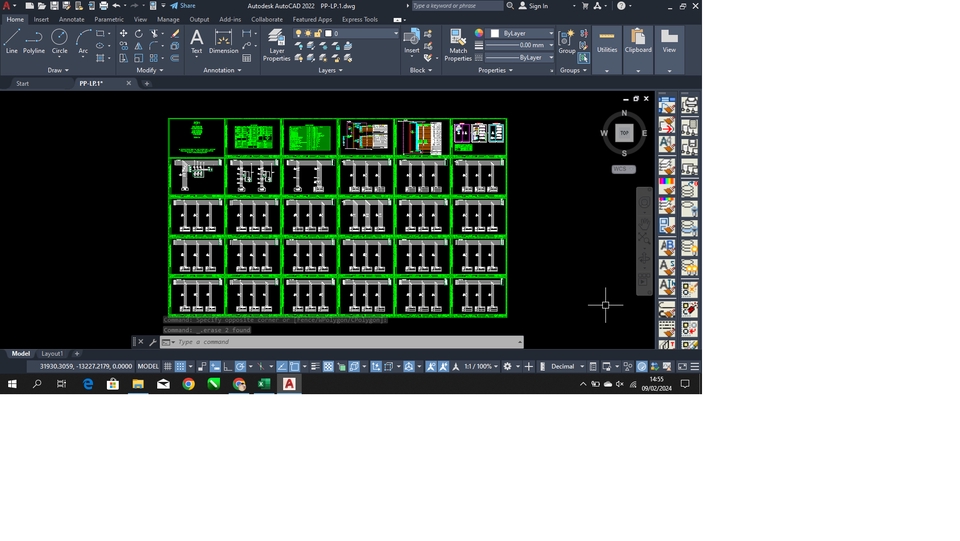Toggle transparency display on status bar
Viewport: 960px width, 541px height.
point(328,367)
